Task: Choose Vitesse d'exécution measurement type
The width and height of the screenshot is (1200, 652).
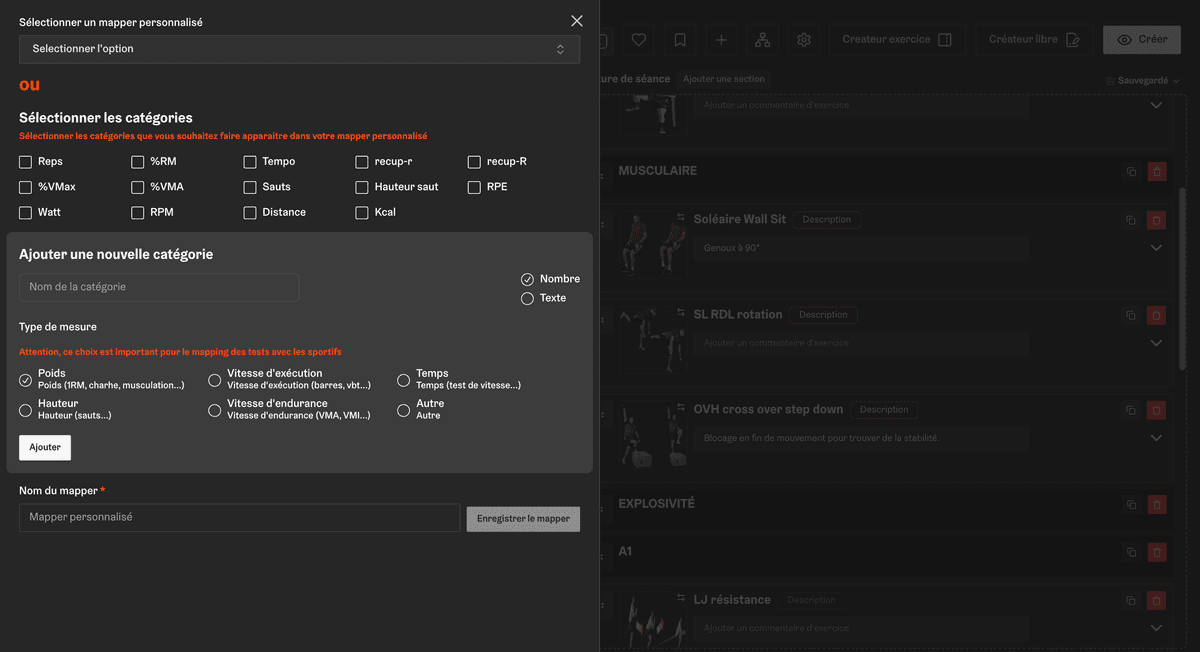Action: (x=215, y=380)
